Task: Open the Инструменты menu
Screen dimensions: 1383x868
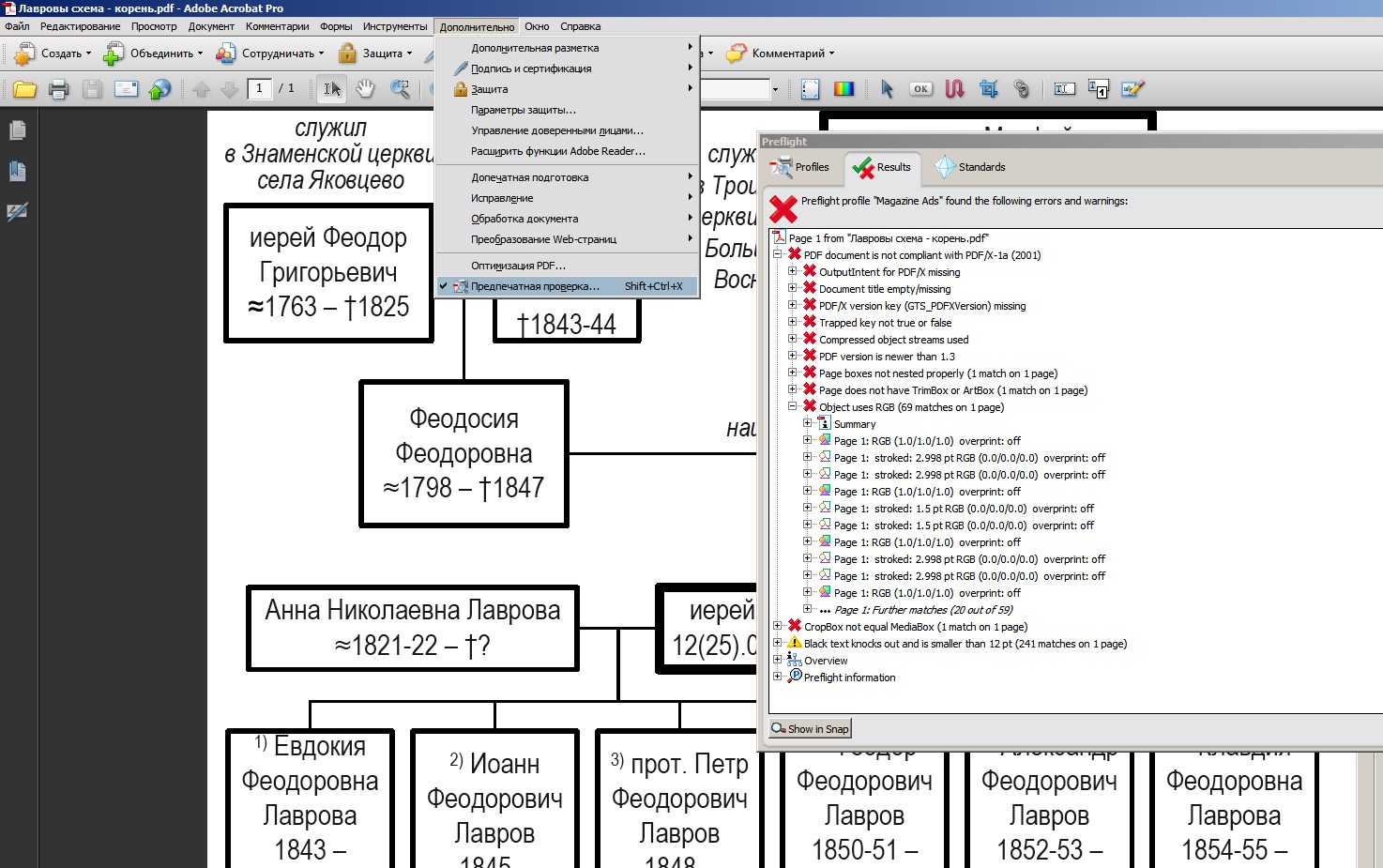Action: tap(395, 26)
